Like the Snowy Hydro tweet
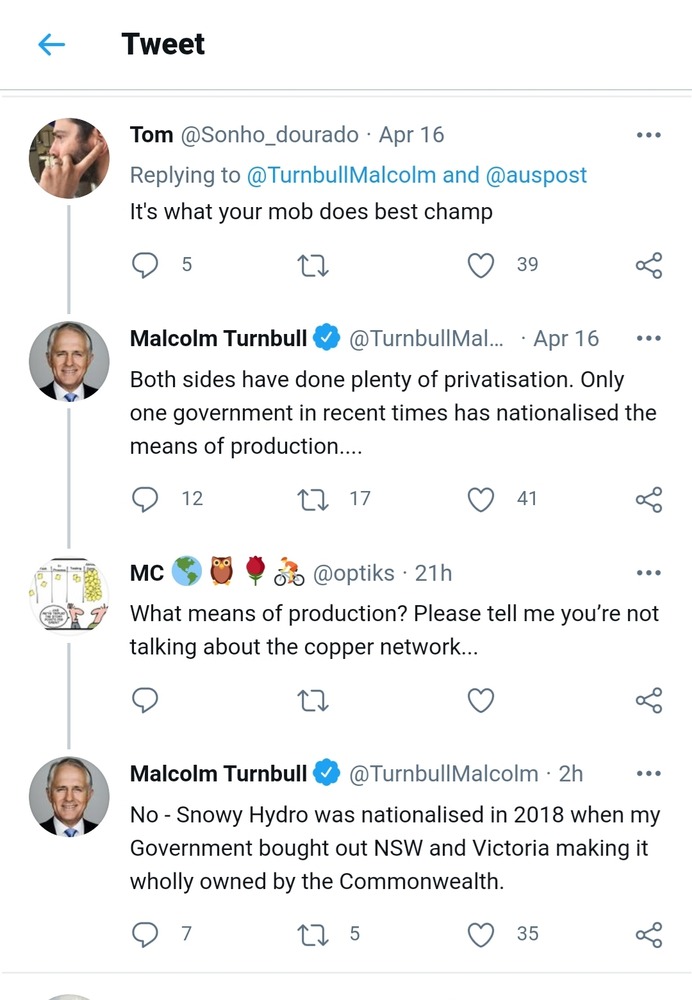This screenshot has height=1000, width=692. click(482, 934)
